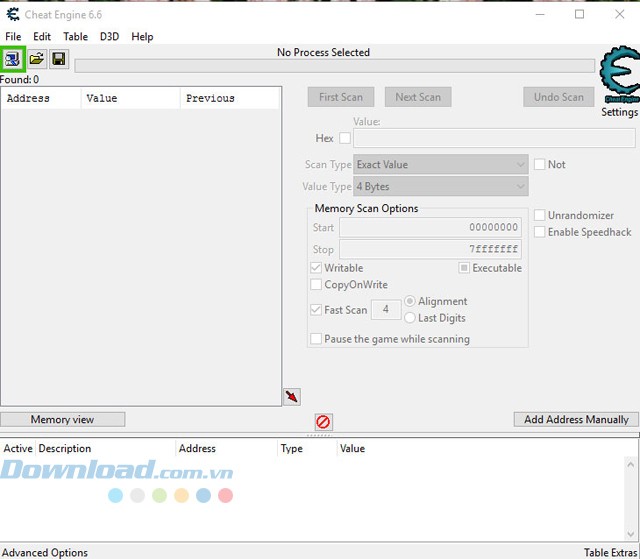
Task: Click Add Address Manually button
Action: pos(576,420)
